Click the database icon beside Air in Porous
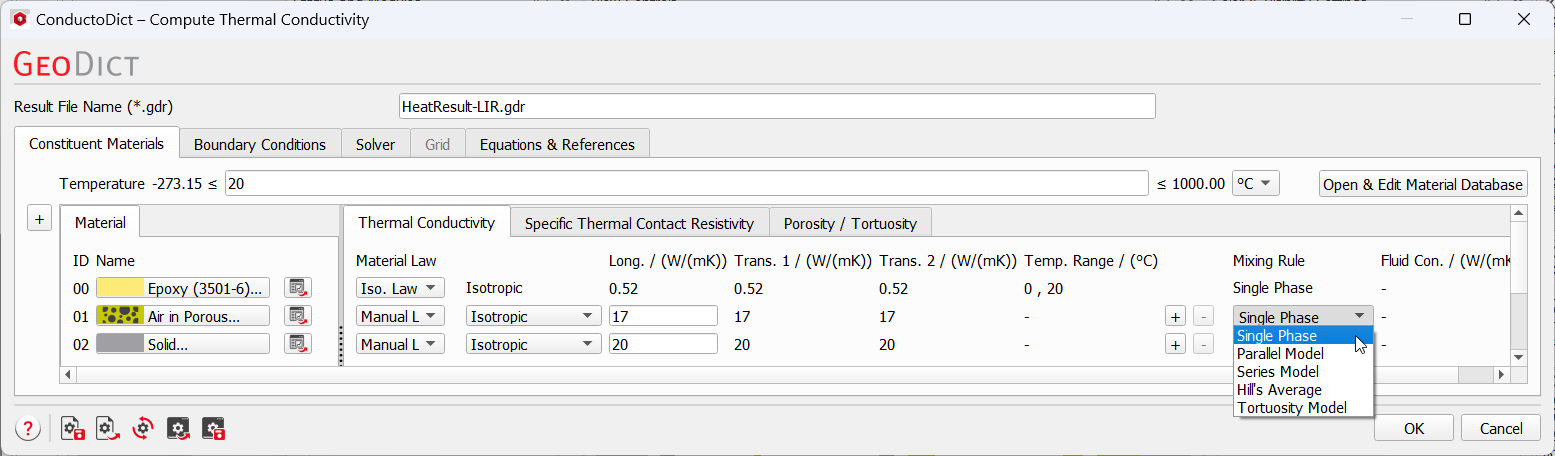 click(297, 316)
